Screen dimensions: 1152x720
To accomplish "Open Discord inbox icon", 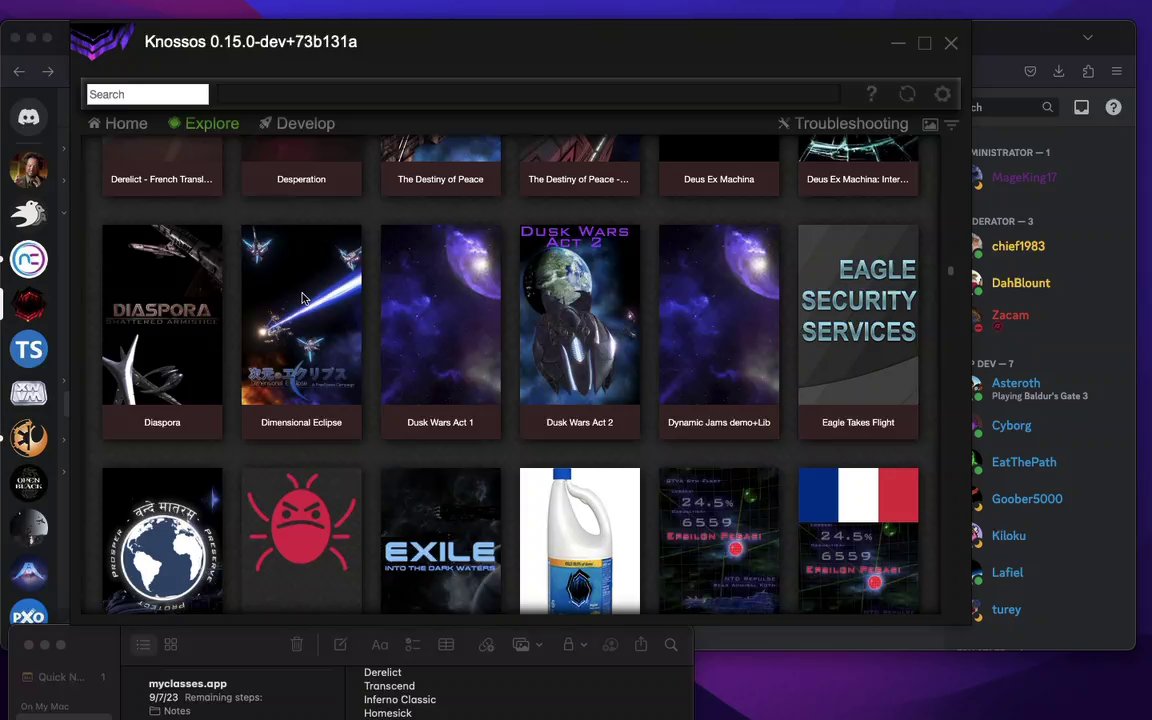I will coord(1081,107).
